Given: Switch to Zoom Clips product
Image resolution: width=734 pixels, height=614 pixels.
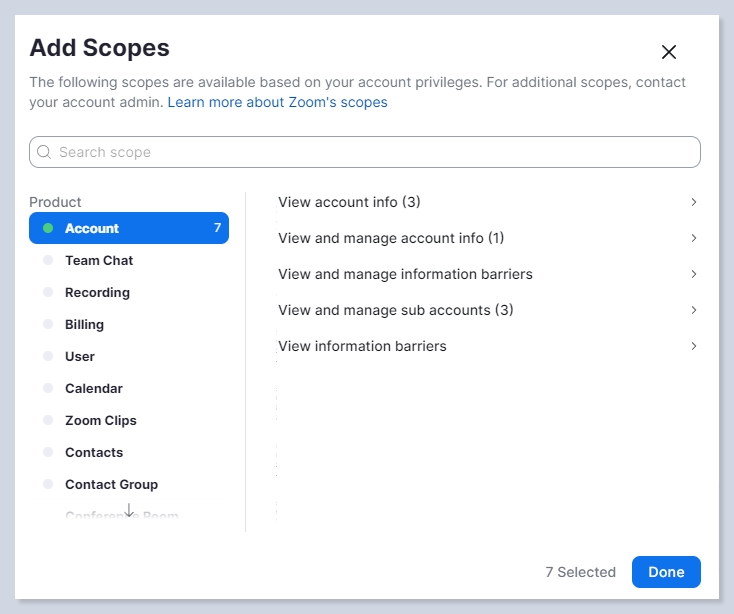Looking at the screenshot, I should [101, 420].
